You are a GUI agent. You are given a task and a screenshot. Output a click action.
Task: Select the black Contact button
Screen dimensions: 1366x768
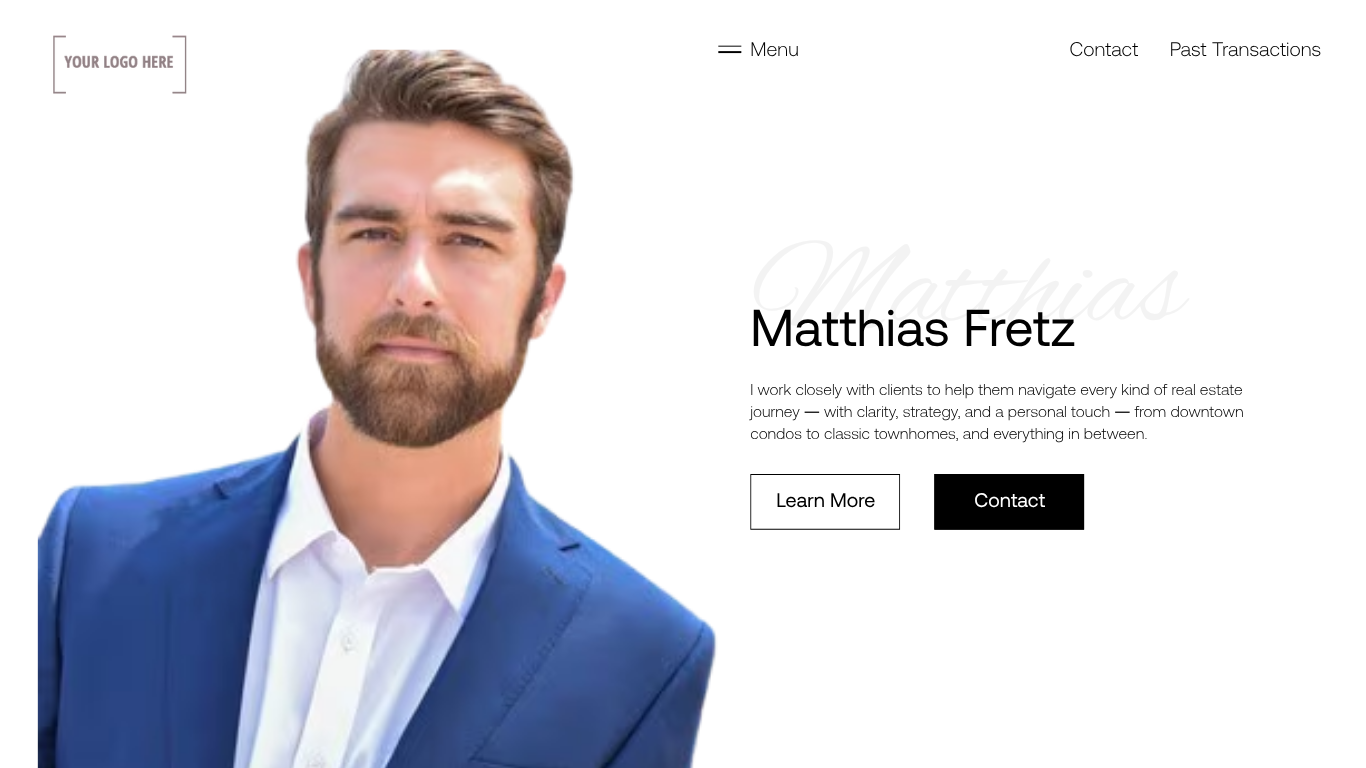[x=1009, y=502]
